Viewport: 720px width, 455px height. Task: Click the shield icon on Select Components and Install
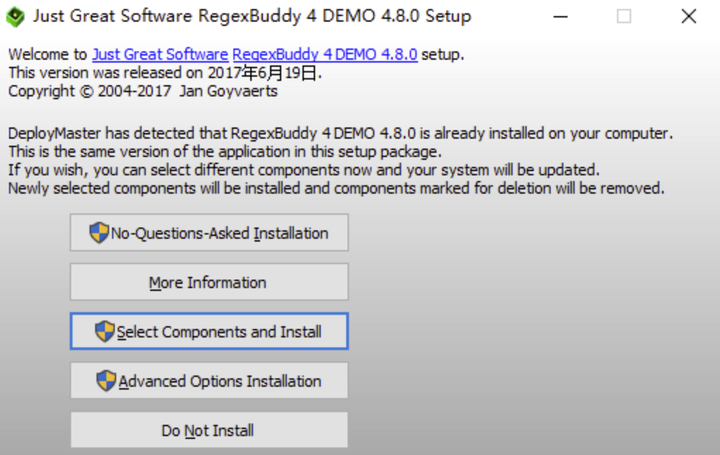click(x=104, y=331)
